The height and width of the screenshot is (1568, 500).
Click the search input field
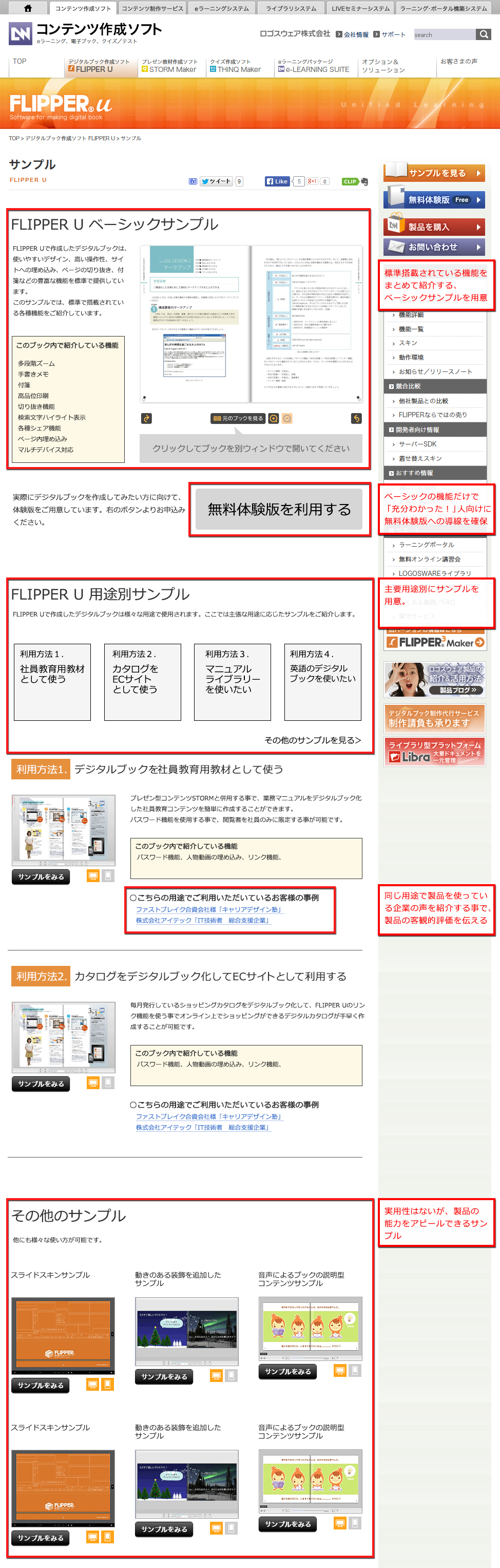(x=444, y=35)
